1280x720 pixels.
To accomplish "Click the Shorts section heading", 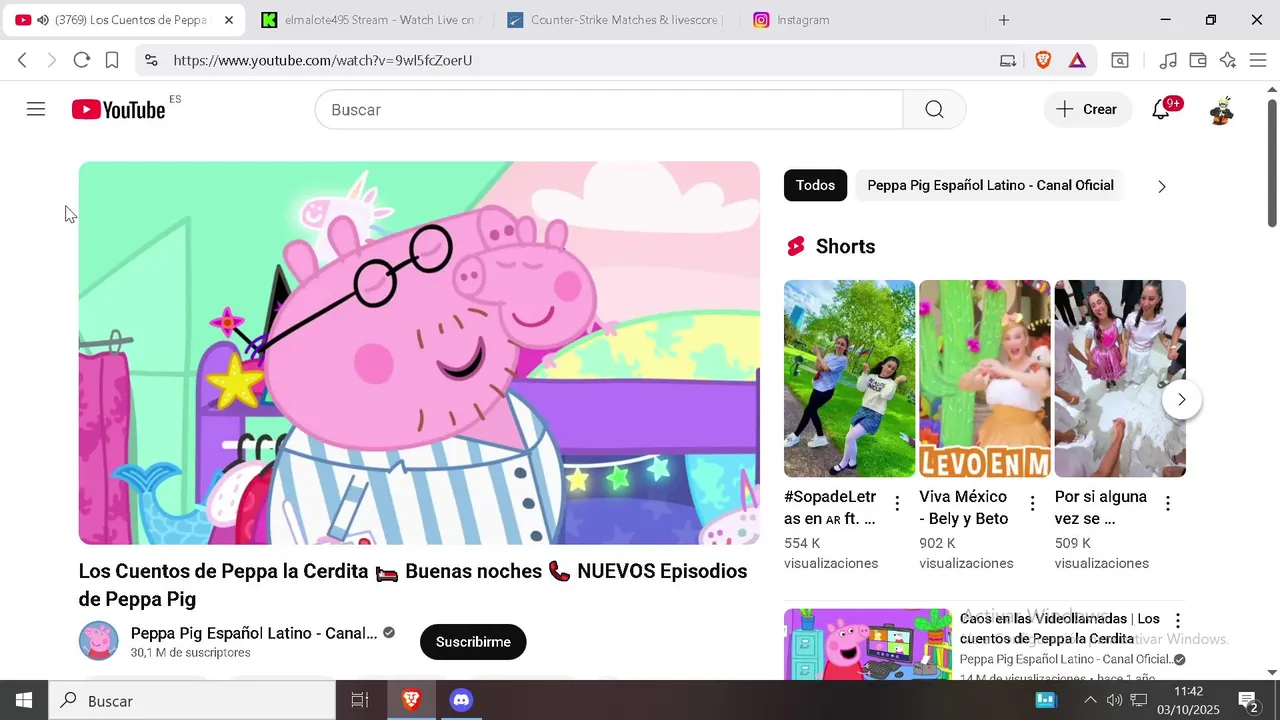I will [x=845, y=246].
